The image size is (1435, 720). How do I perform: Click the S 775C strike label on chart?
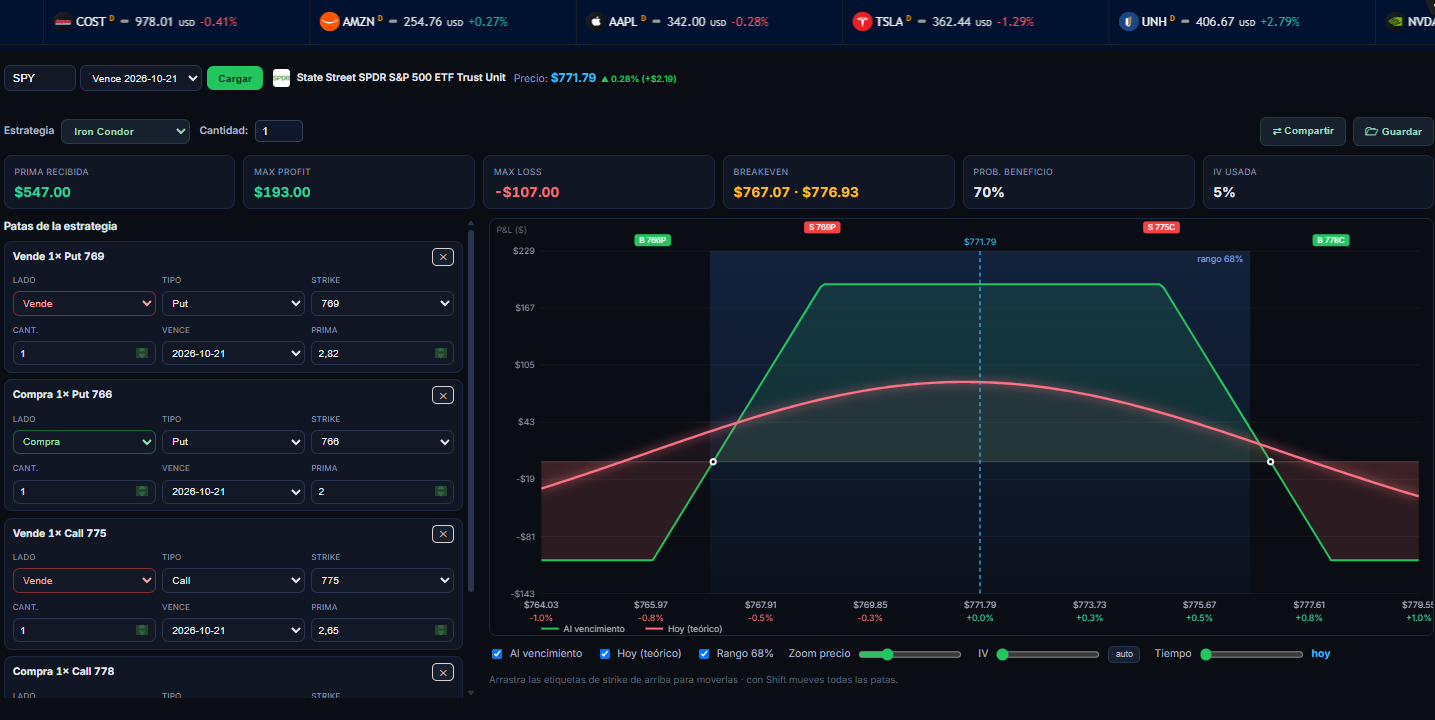click(x=1161, y=227)
